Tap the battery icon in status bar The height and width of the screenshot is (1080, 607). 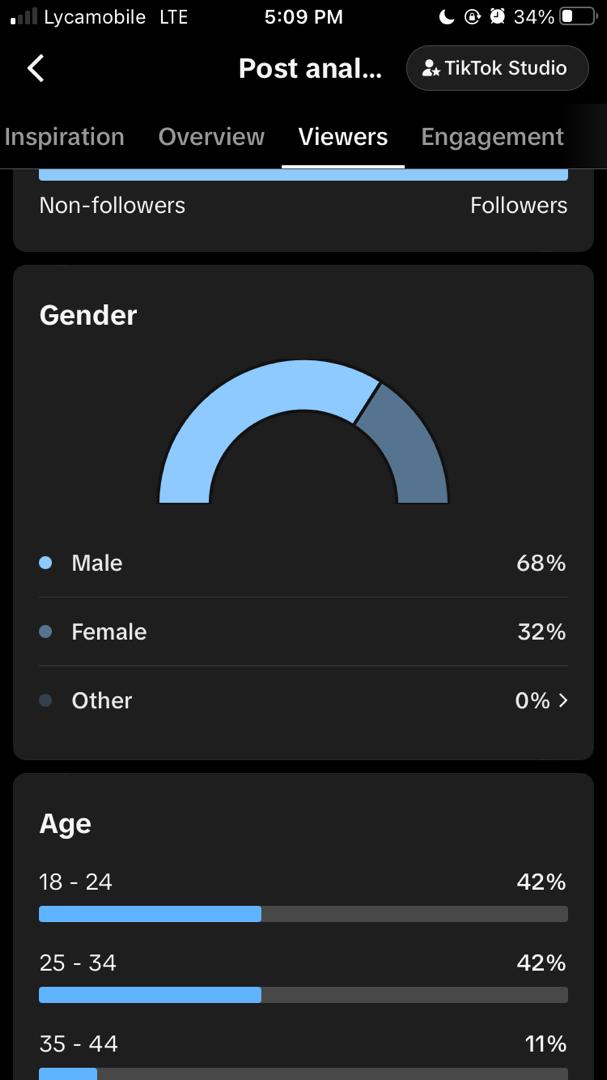click(578, 17)
